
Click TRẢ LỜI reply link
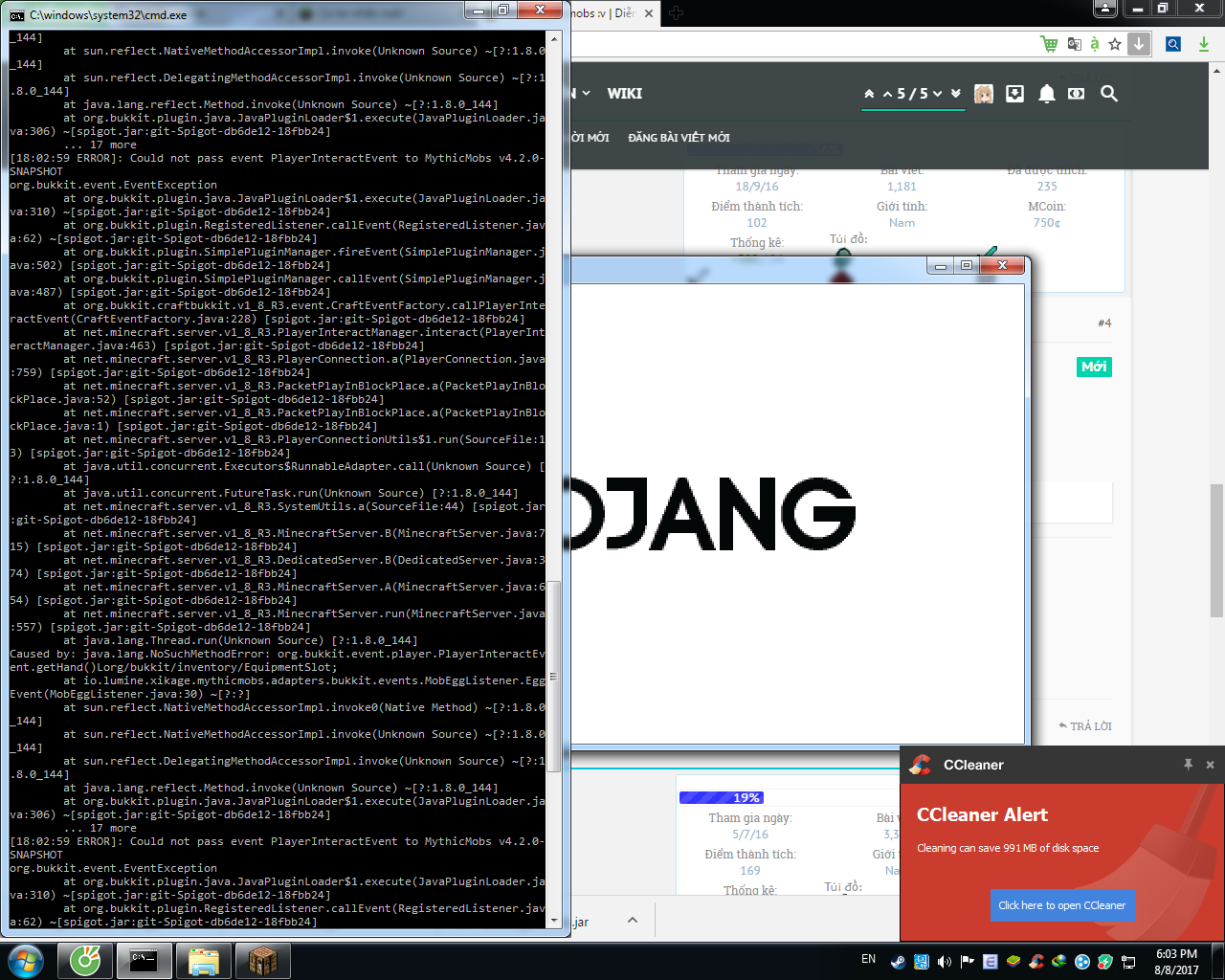point(1085,726)
